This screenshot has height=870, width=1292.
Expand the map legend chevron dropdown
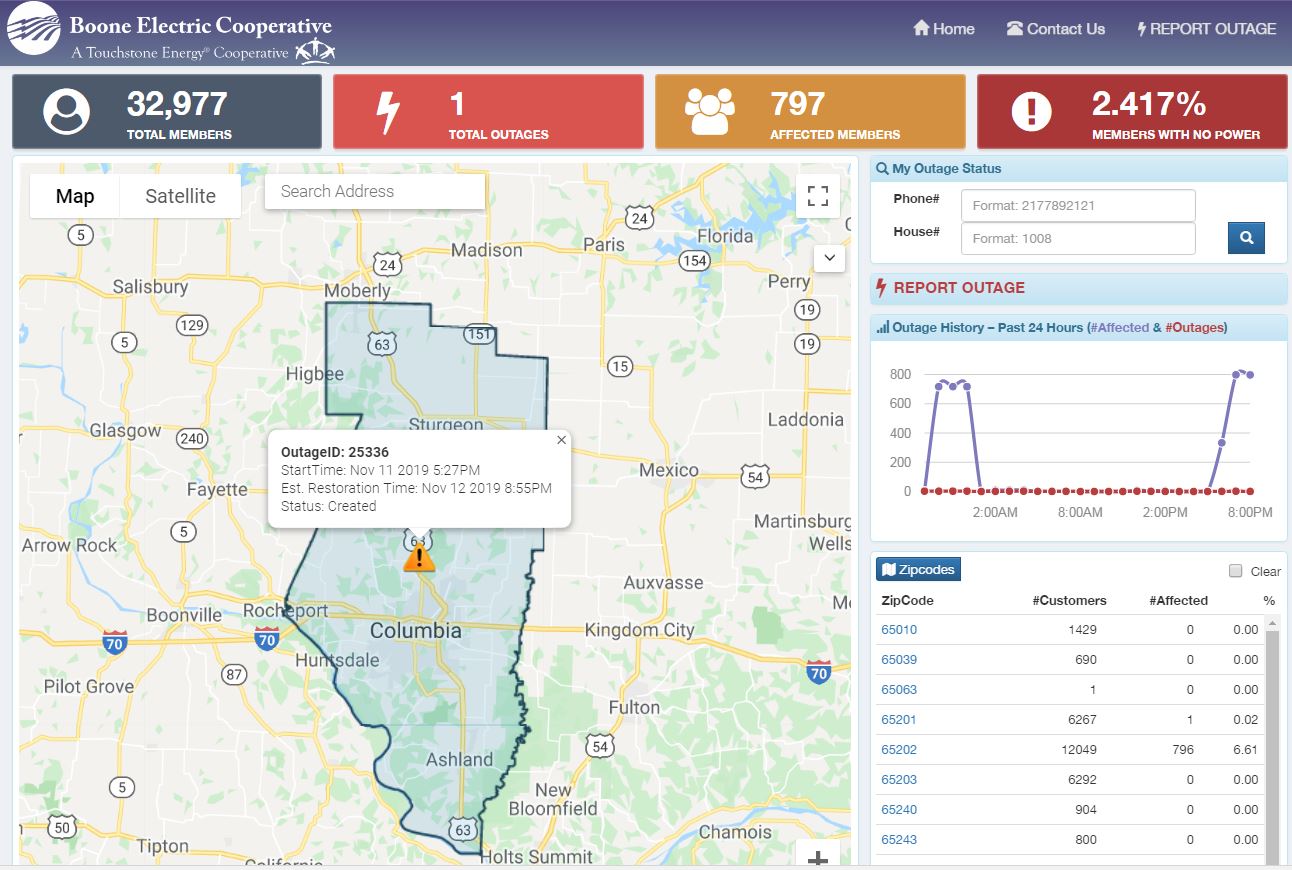coord(829,258)
